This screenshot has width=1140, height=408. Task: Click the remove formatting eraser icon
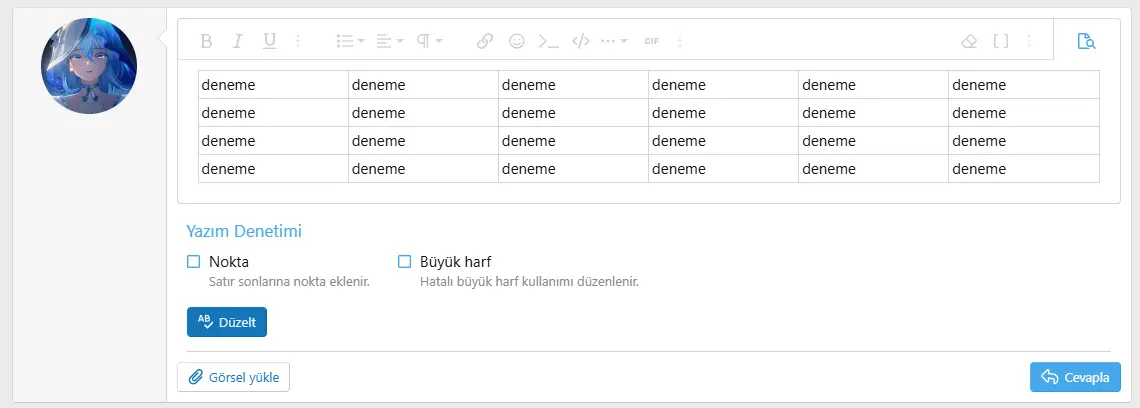[x=968, y=41]
